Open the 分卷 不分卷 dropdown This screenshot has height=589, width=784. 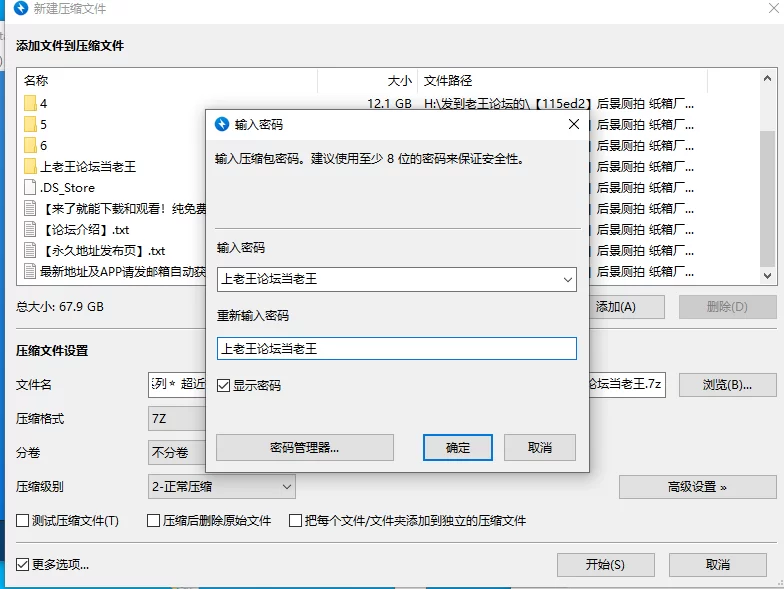click(x=177, y=452)
